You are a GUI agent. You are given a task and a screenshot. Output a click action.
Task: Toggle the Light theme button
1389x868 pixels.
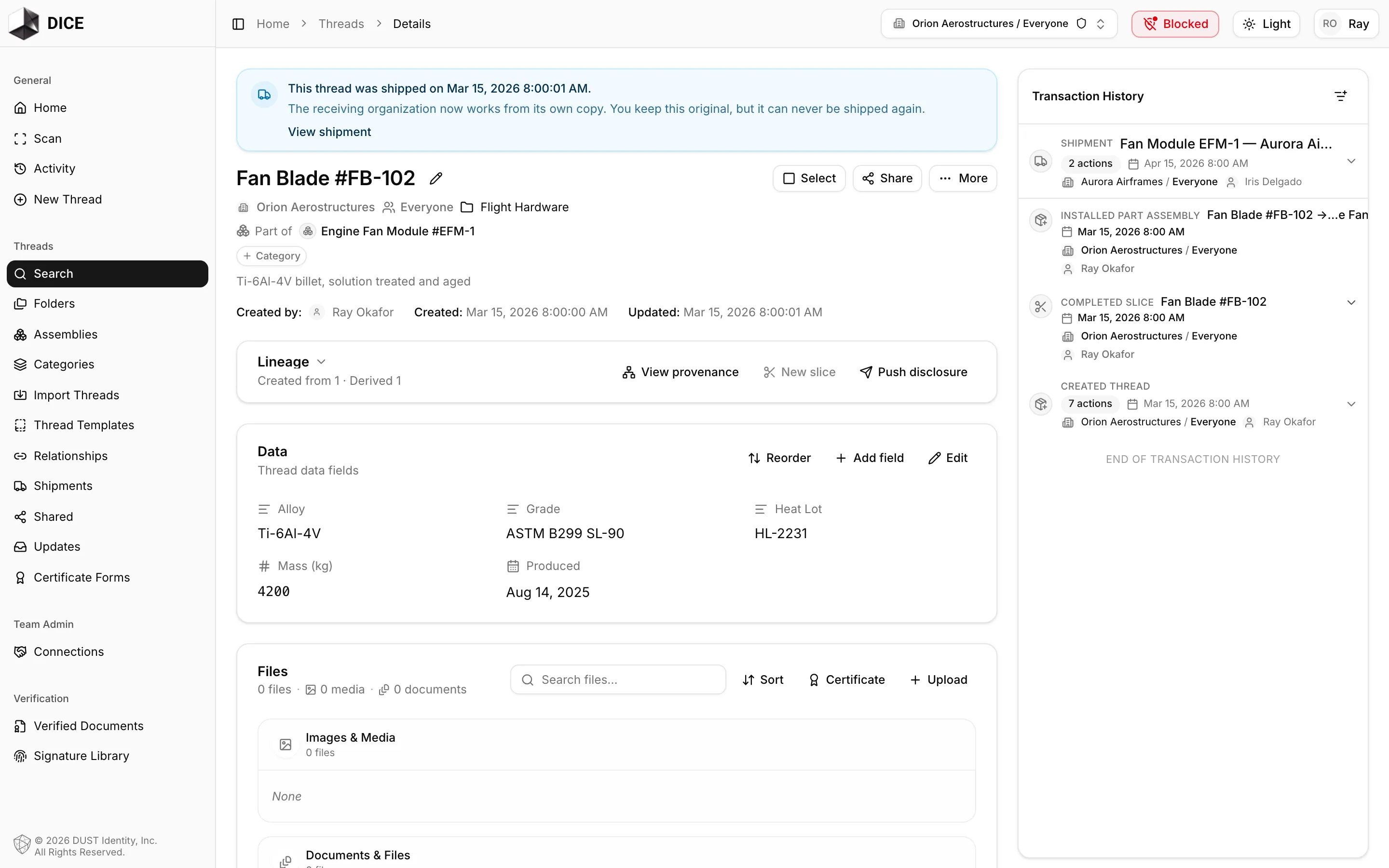tap(1266, 24)
